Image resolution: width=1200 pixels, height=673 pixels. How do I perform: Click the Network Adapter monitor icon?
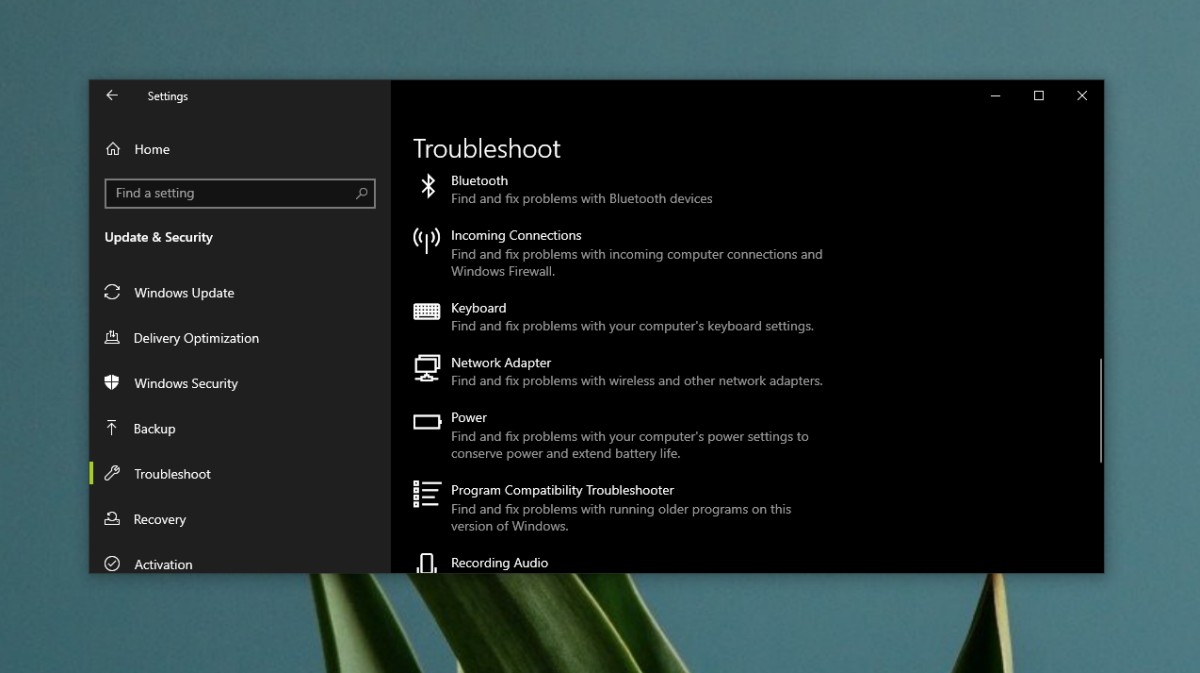pos(427,368)
